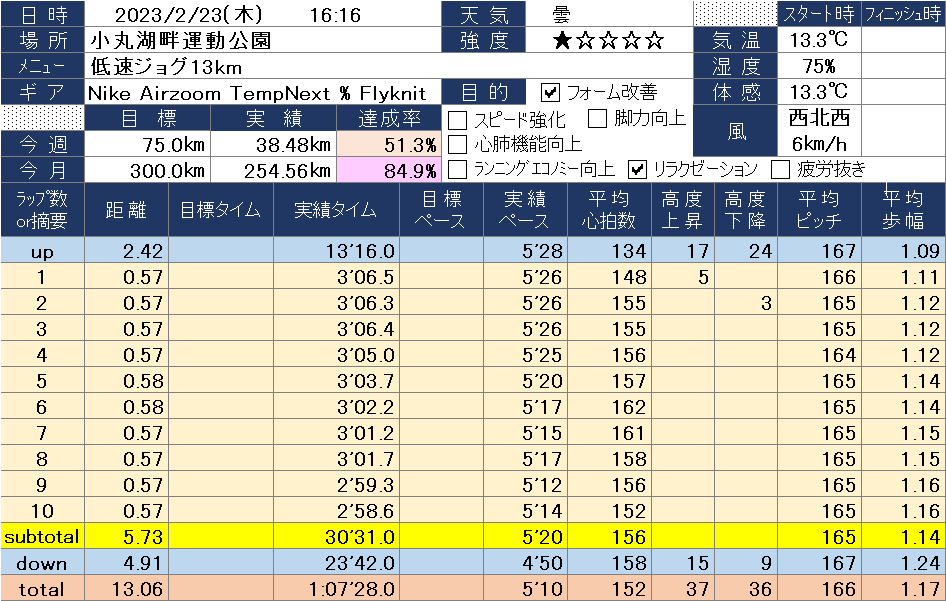Select the monthly 達成率 cell showing 84.9%
The image size is (946, 601).
coord(399,170)
